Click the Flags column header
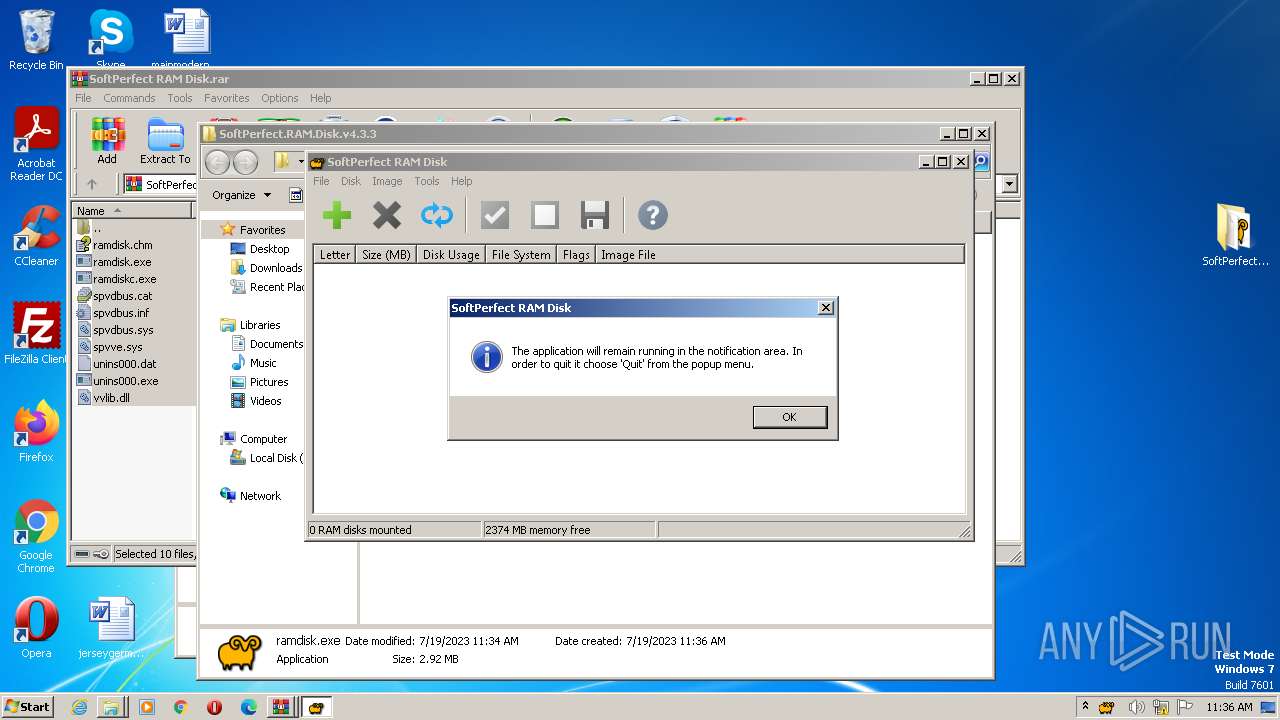1280x720 pixels. point(576,255)
